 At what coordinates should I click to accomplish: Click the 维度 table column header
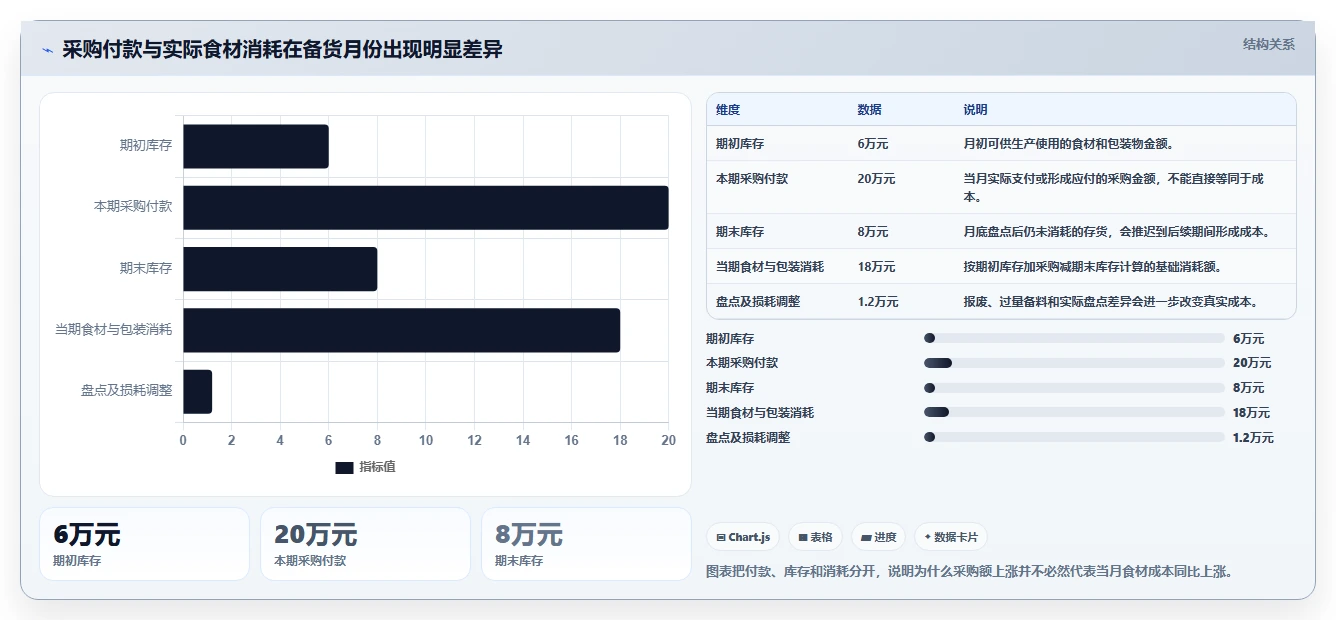click(x=728, y=110)
